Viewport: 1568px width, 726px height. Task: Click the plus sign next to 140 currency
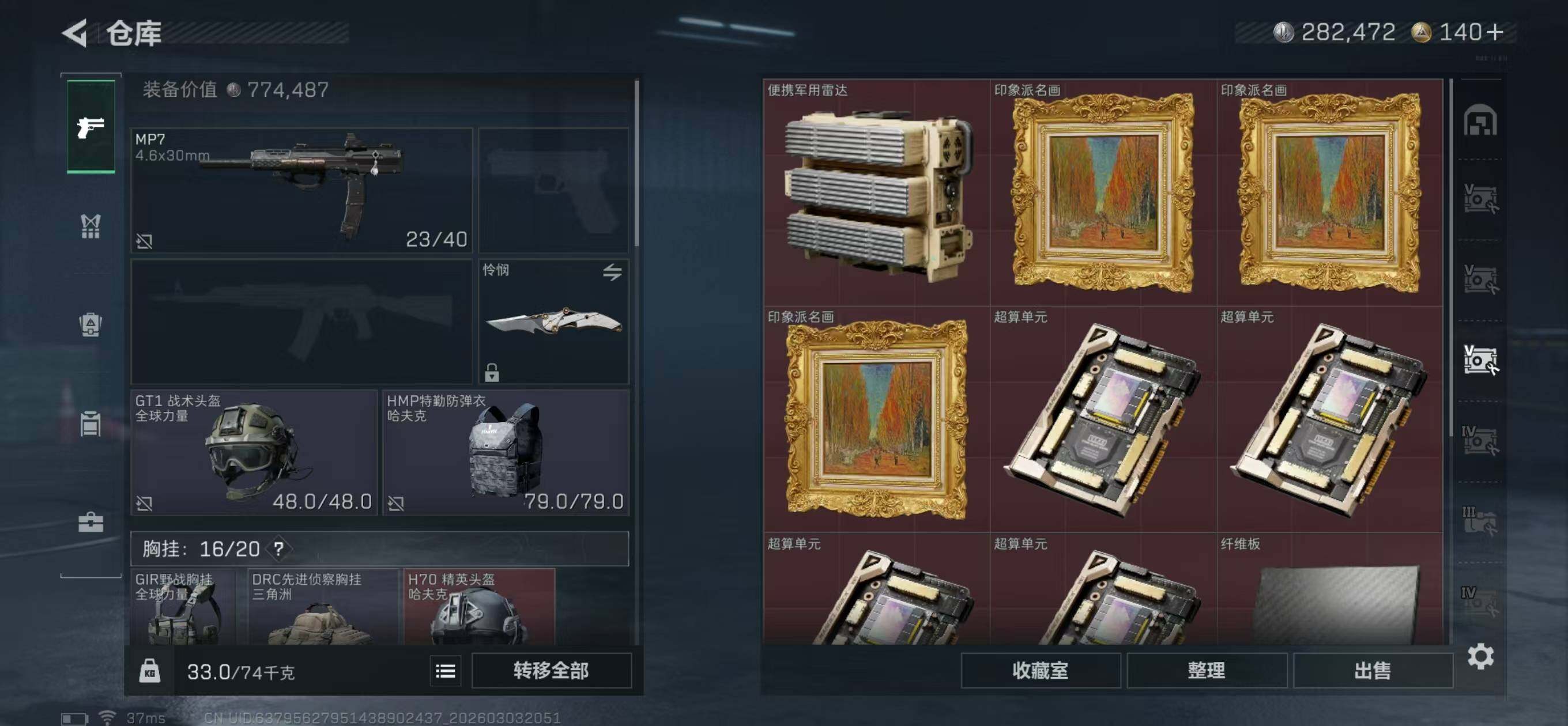coord(1494,32)
